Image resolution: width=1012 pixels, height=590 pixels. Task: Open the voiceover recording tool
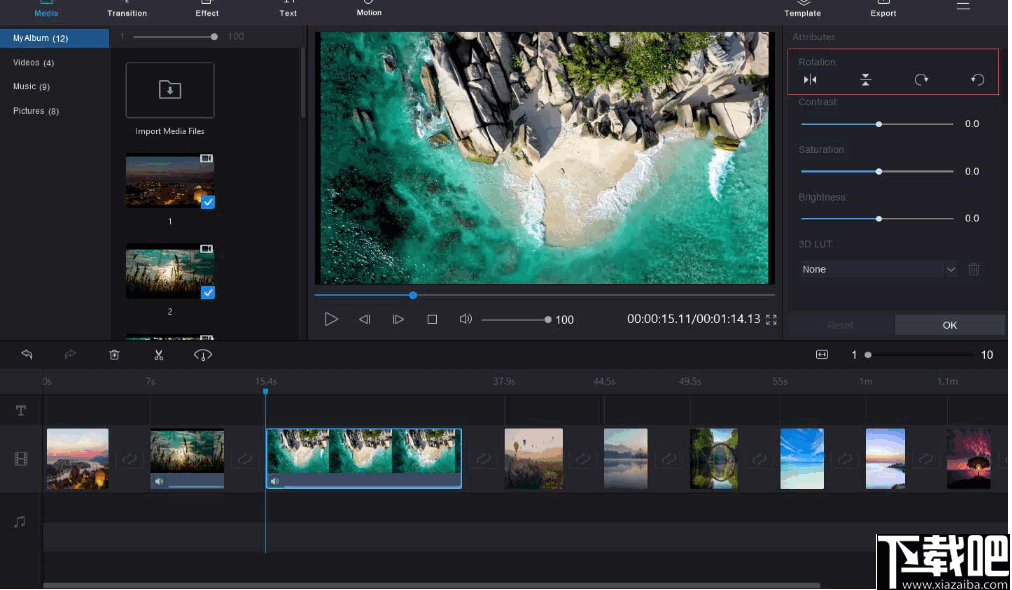coord(201,354)
